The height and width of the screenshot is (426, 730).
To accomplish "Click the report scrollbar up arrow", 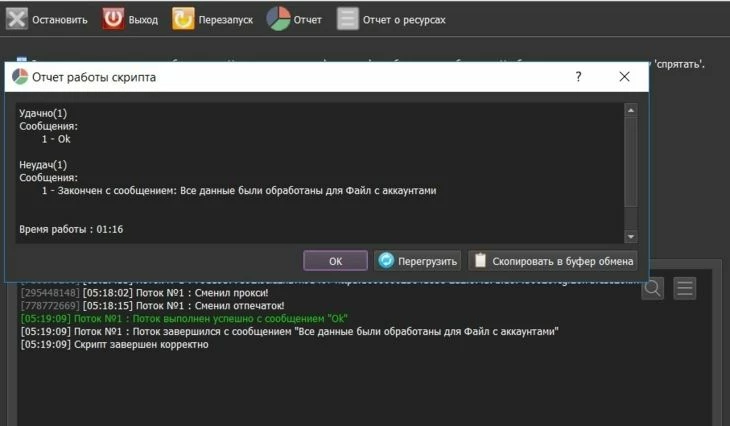I will pos(630,110).
